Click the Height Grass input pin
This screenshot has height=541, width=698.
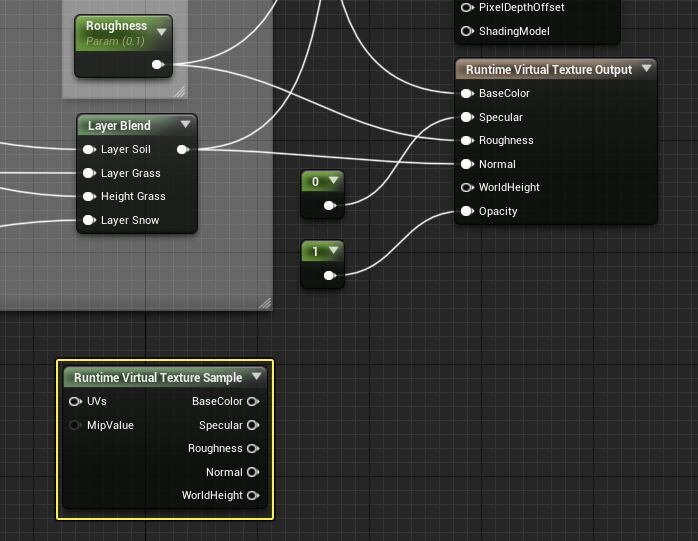click(89, 197)
